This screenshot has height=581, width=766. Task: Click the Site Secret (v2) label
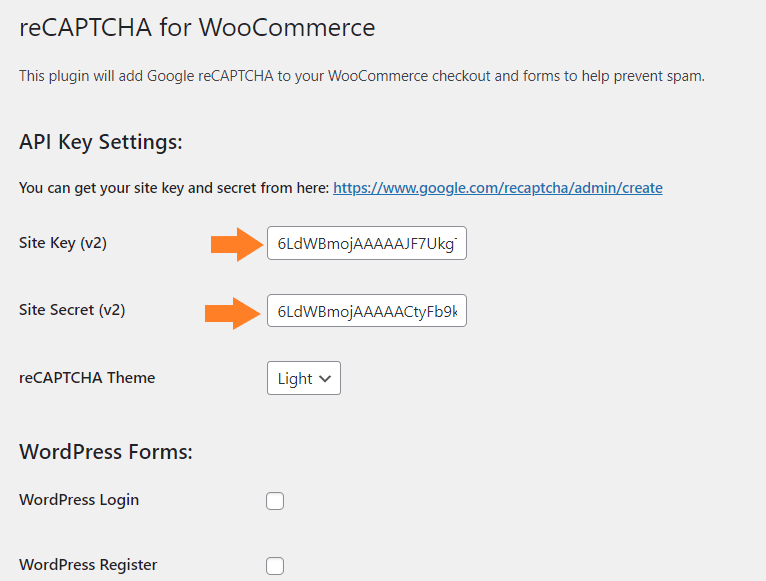click(72, 310)
